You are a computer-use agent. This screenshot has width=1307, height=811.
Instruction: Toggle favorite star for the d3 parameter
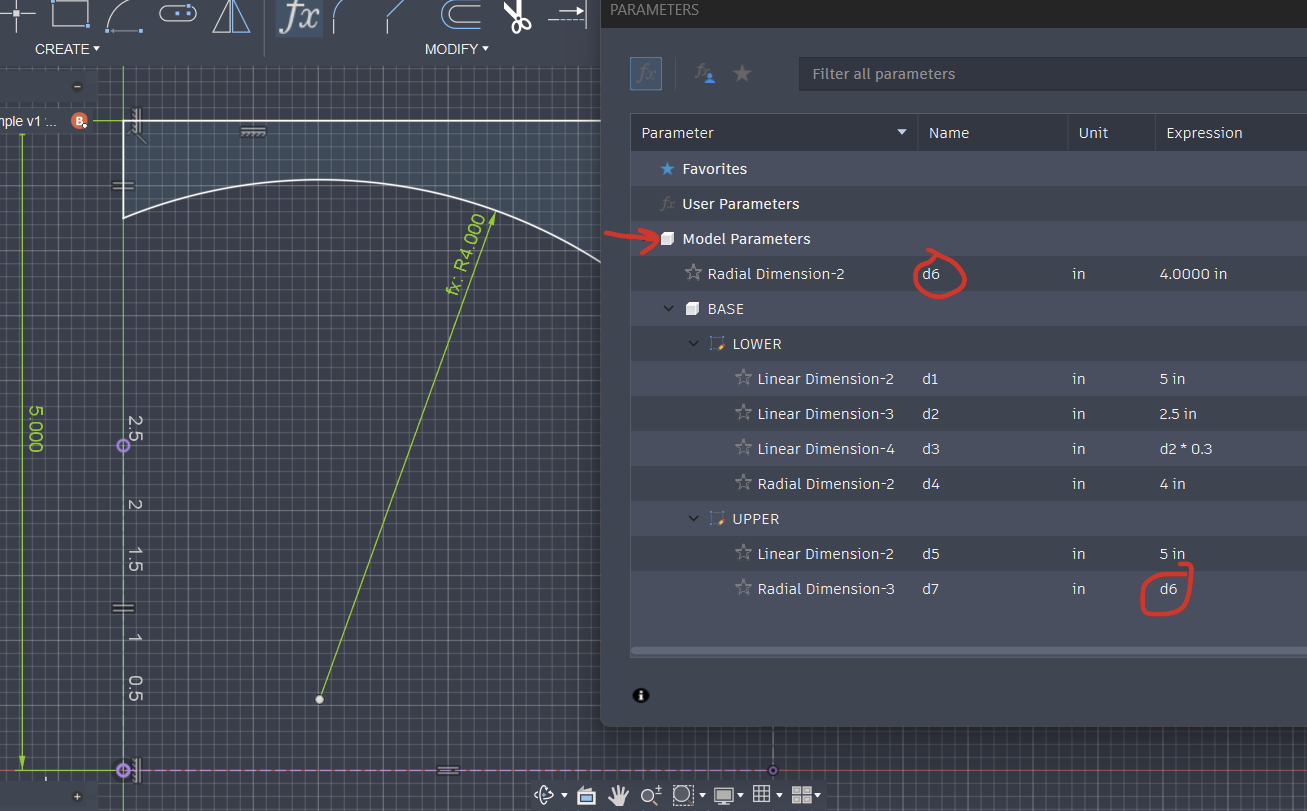743,448
